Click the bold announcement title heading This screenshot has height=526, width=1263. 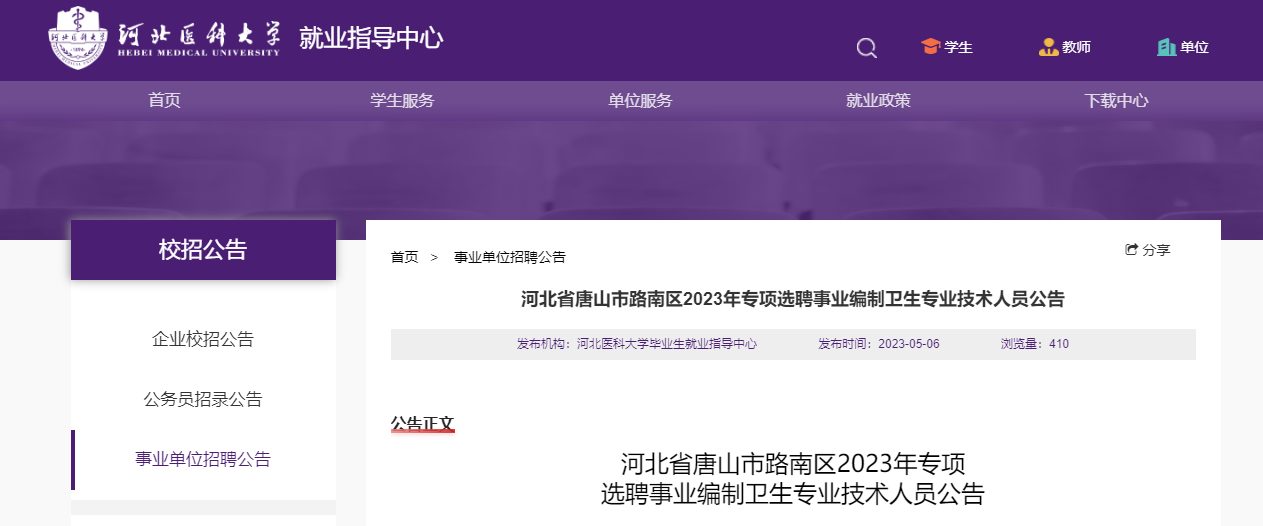[x=793, y=298]
